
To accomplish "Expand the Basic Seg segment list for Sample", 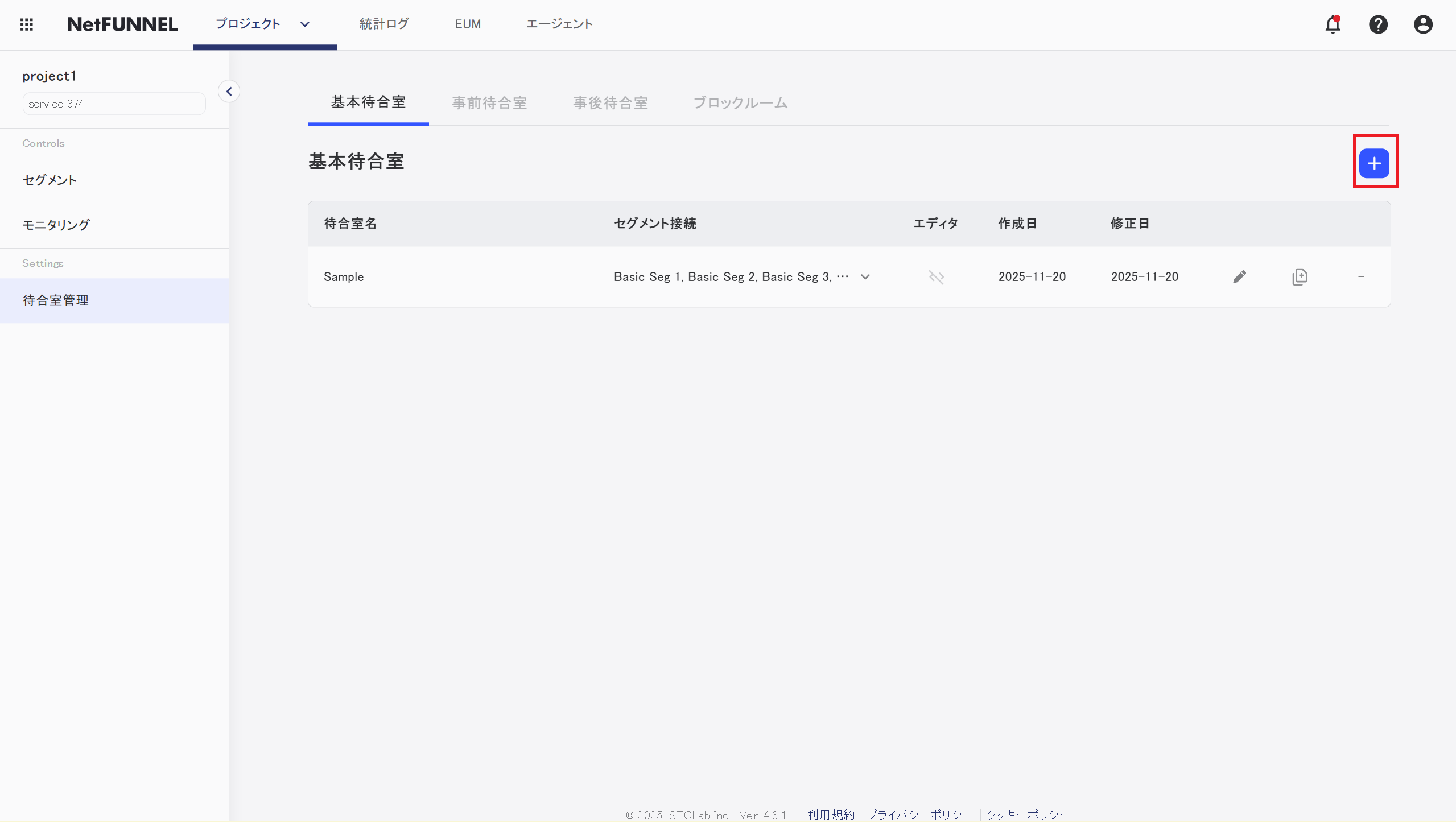I will (x=865, y=277).
